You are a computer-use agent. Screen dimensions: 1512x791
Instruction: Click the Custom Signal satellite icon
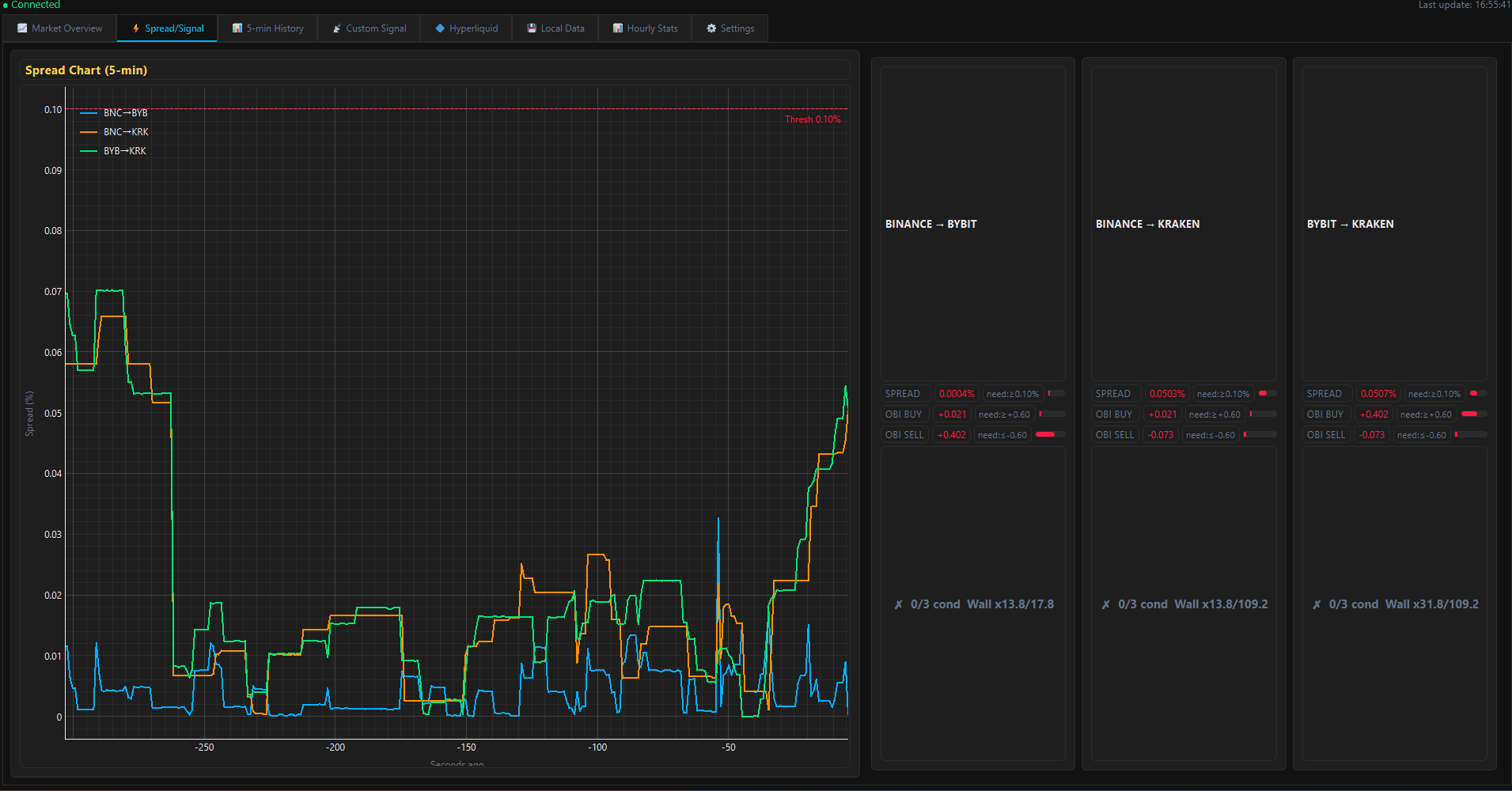(337, 28)
